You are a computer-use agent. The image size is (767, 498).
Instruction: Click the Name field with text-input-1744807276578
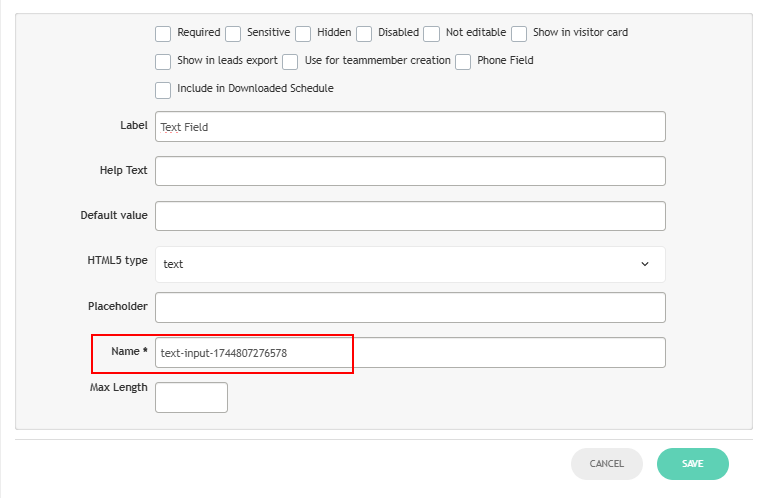[x=410, y=353]
